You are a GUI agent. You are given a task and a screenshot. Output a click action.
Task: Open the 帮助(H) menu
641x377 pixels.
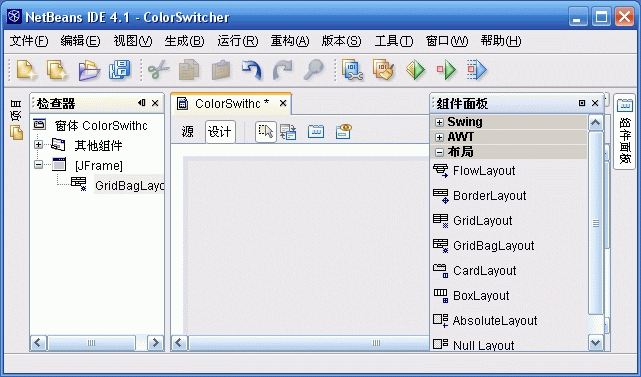[501, 41]
